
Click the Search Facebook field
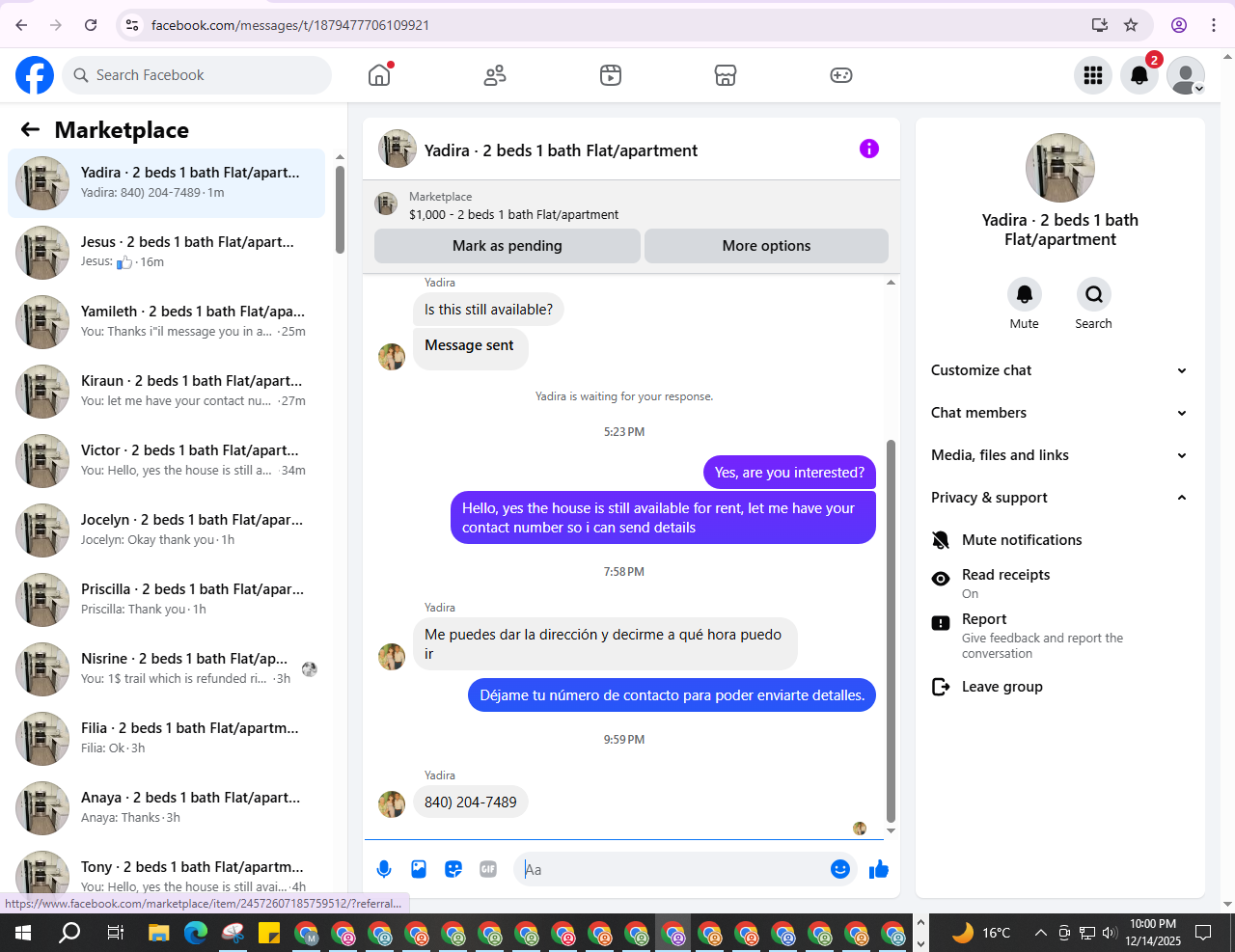pyautogui.click(x=197, y=75)
